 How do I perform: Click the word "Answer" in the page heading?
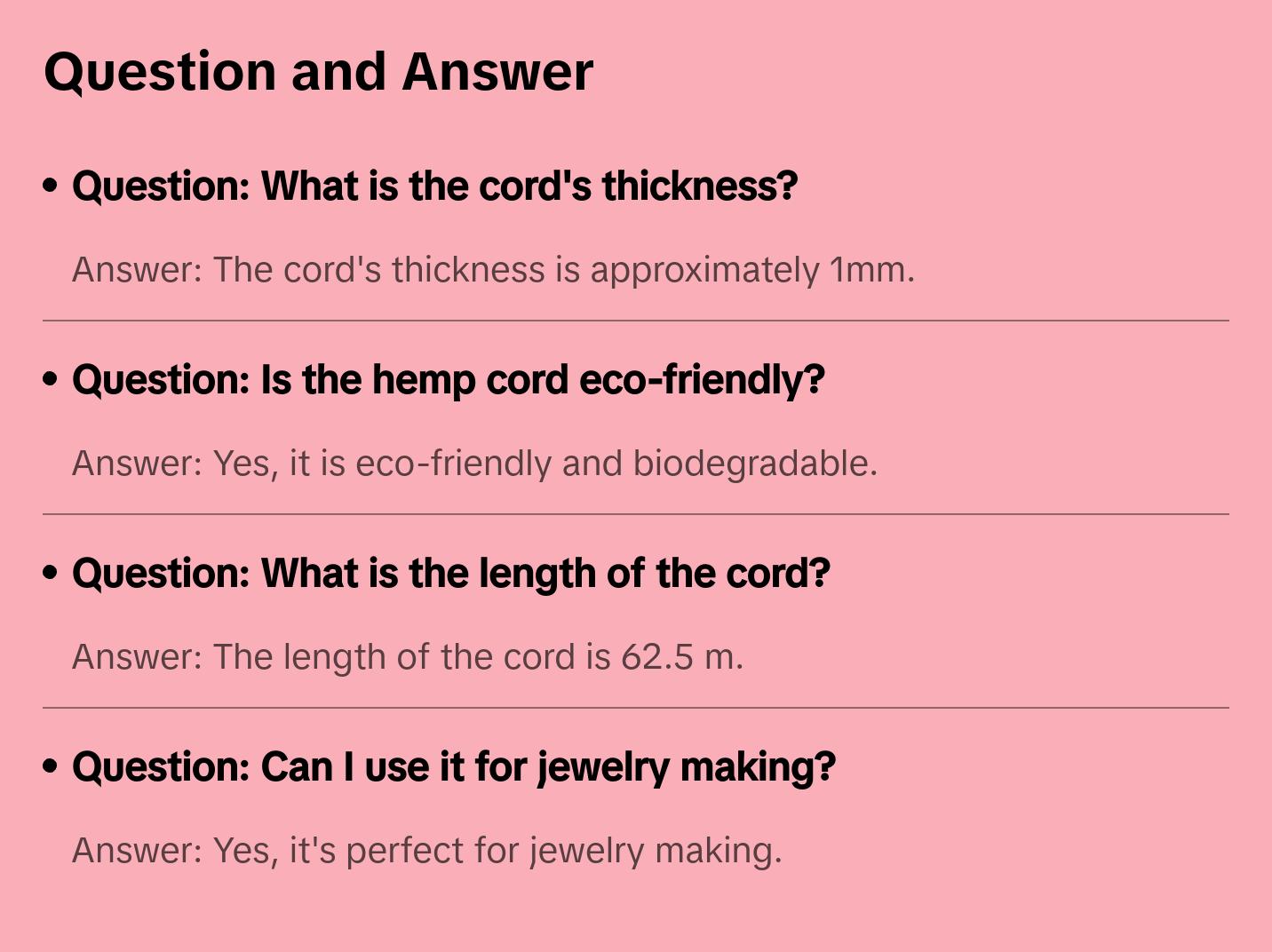click(497, 71)
